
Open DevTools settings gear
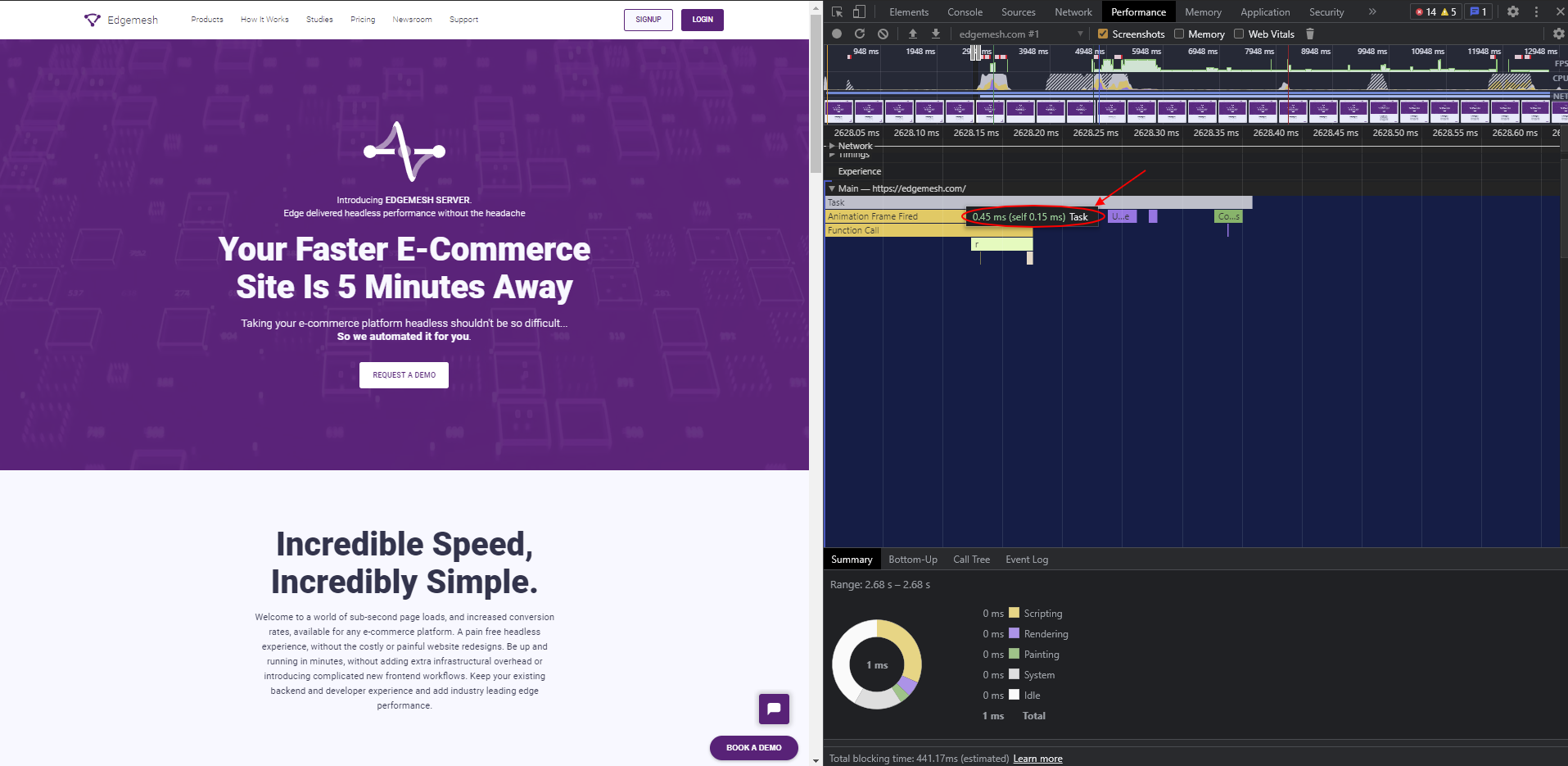coord(1513,11)
